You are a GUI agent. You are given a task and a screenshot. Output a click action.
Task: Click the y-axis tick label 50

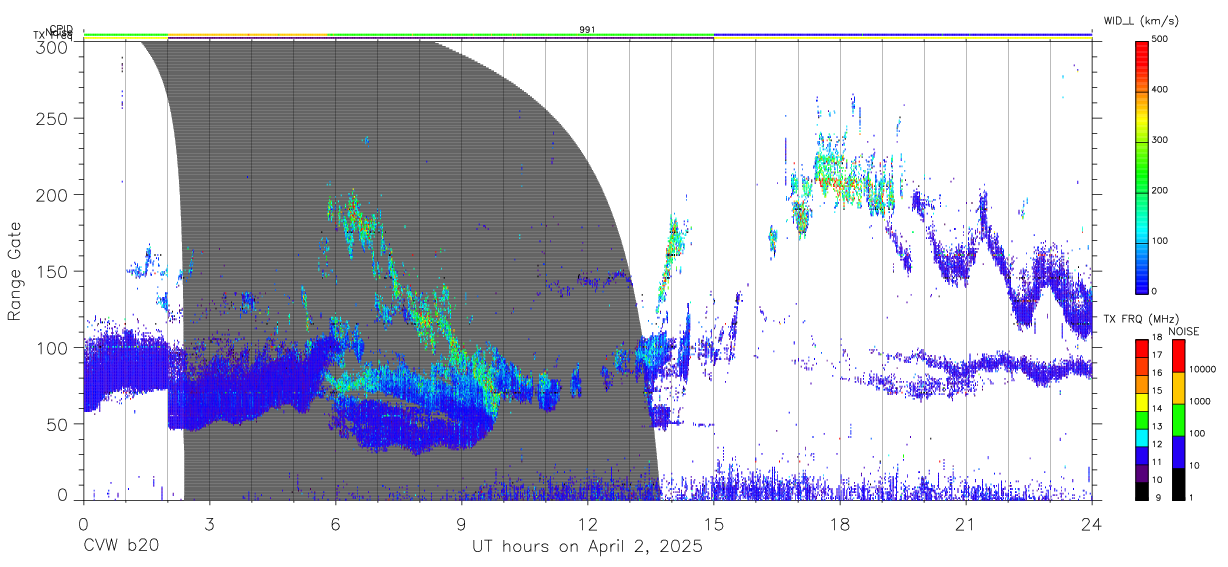pyautogui.click(x=59, y=424)
